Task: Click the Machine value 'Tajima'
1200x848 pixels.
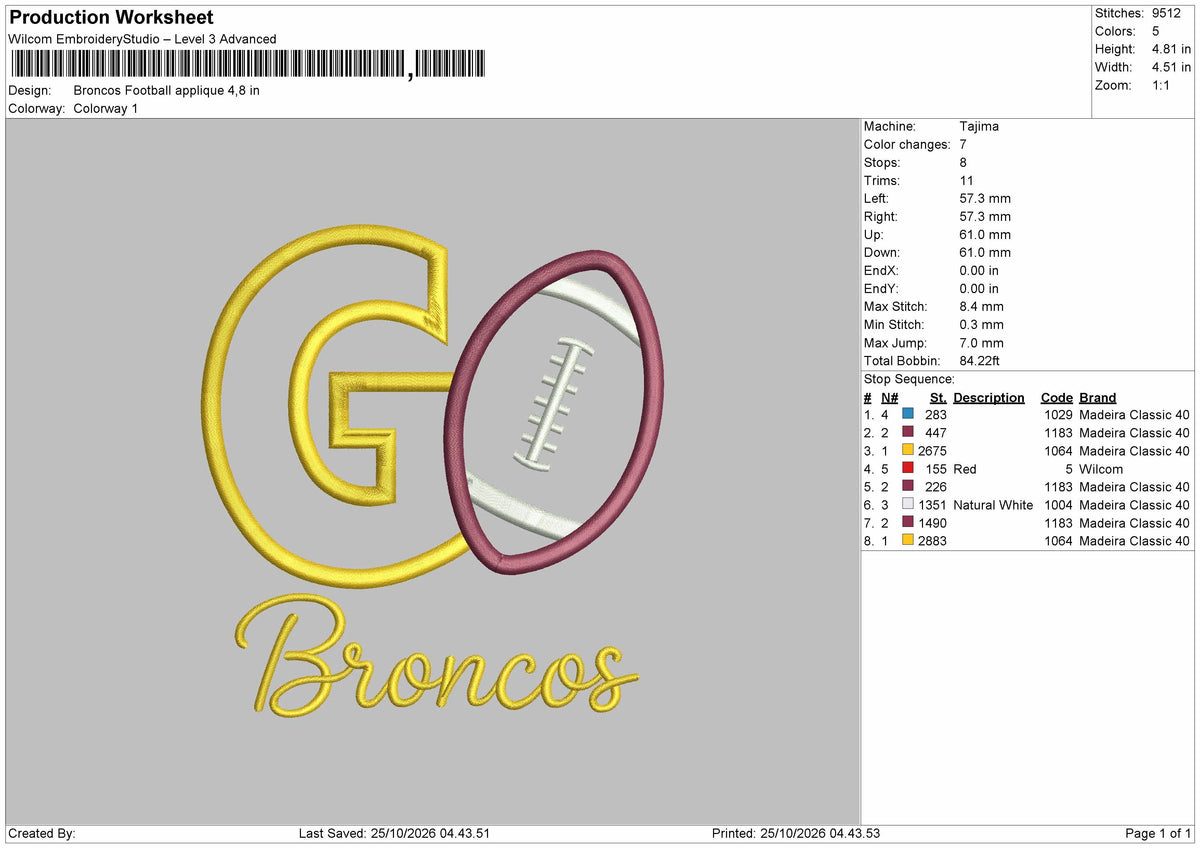Action: point(979,127)
